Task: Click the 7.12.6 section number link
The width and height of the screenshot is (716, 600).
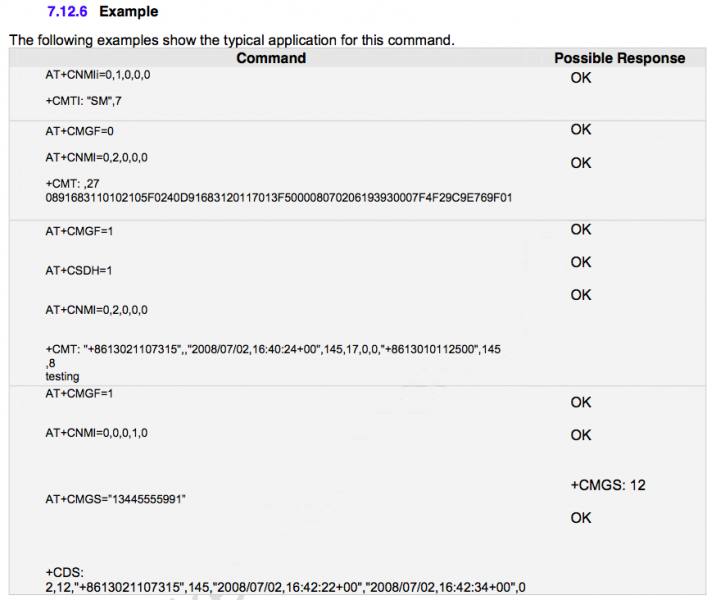Action: [x=67, y=11]
